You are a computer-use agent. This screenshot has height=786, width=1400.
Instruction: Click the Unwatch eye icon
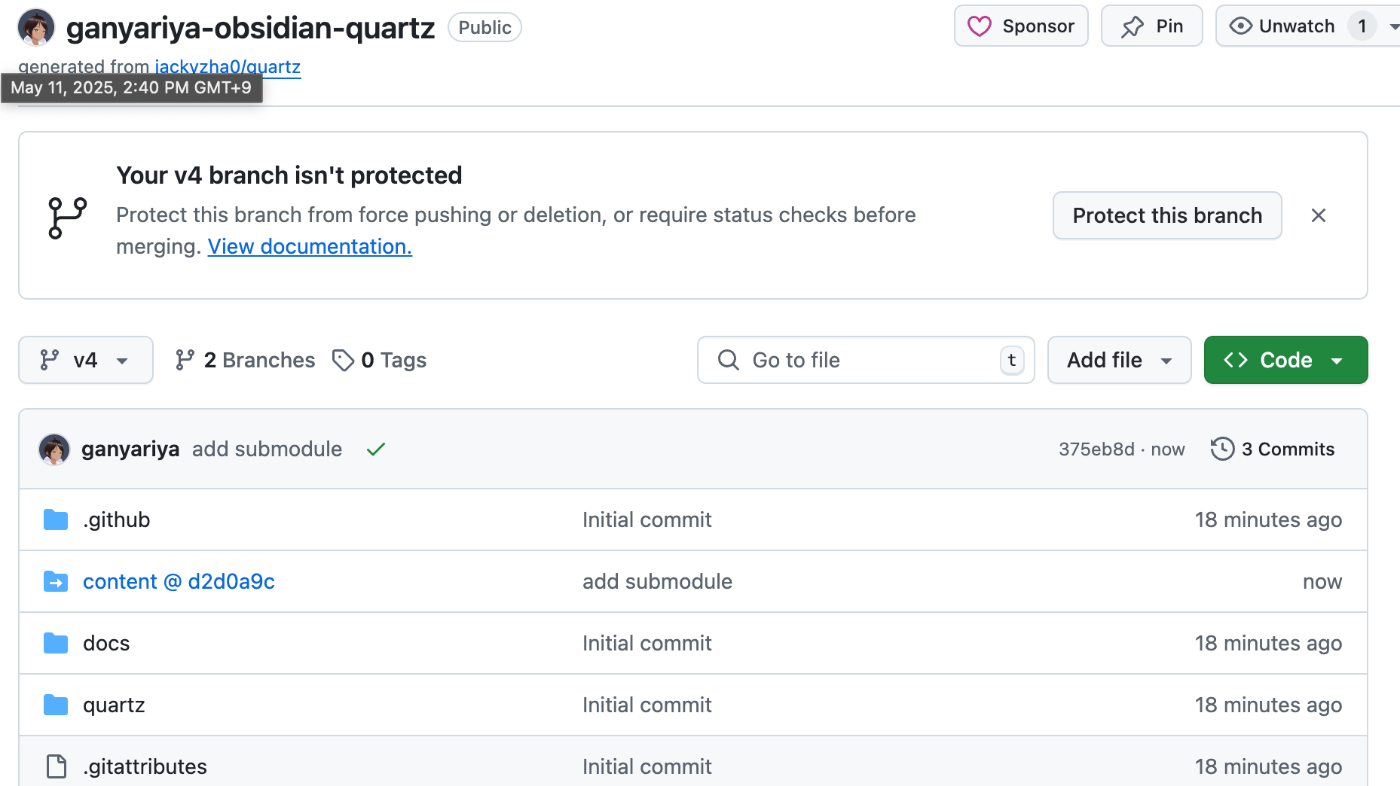point(1241,26)
